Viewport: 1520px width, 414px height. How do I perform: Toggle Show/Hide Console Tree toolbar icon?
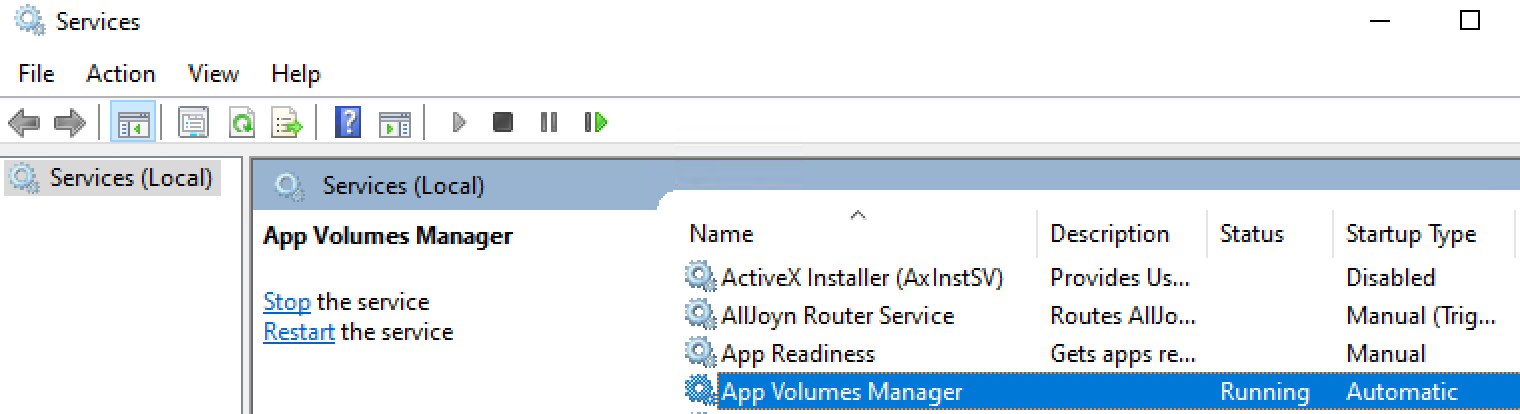point(133,123)
